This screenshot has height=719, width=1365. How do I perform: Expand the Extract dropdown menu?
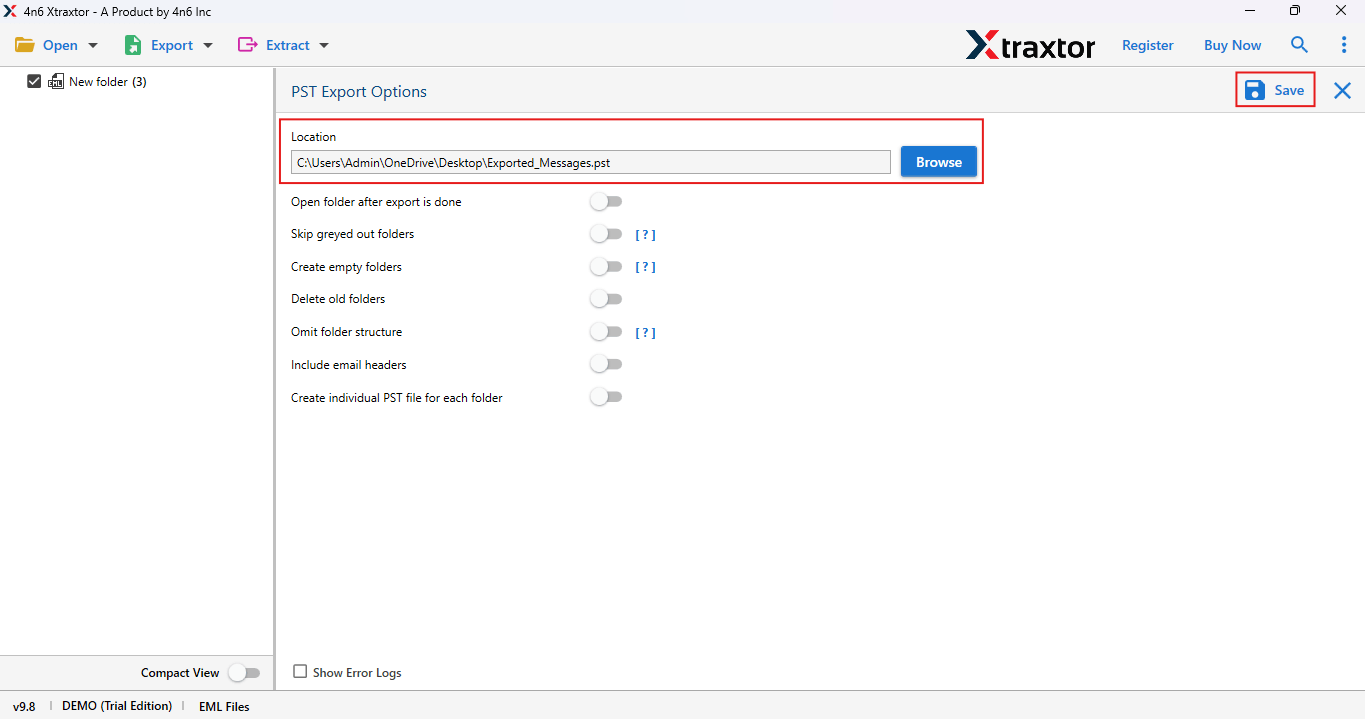tap(325, 45)
